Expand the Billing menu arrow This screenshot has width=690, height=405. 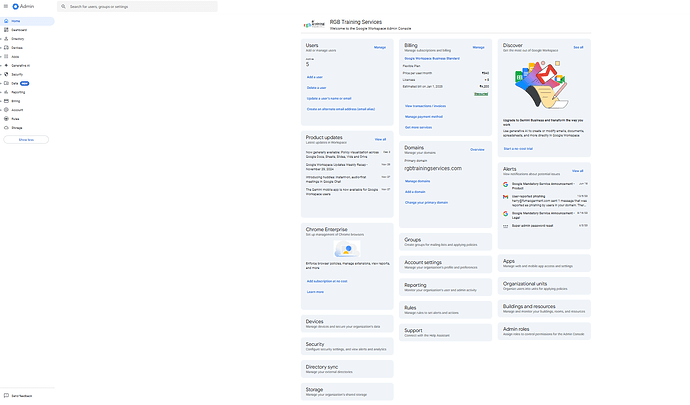(x=1, y=101)
